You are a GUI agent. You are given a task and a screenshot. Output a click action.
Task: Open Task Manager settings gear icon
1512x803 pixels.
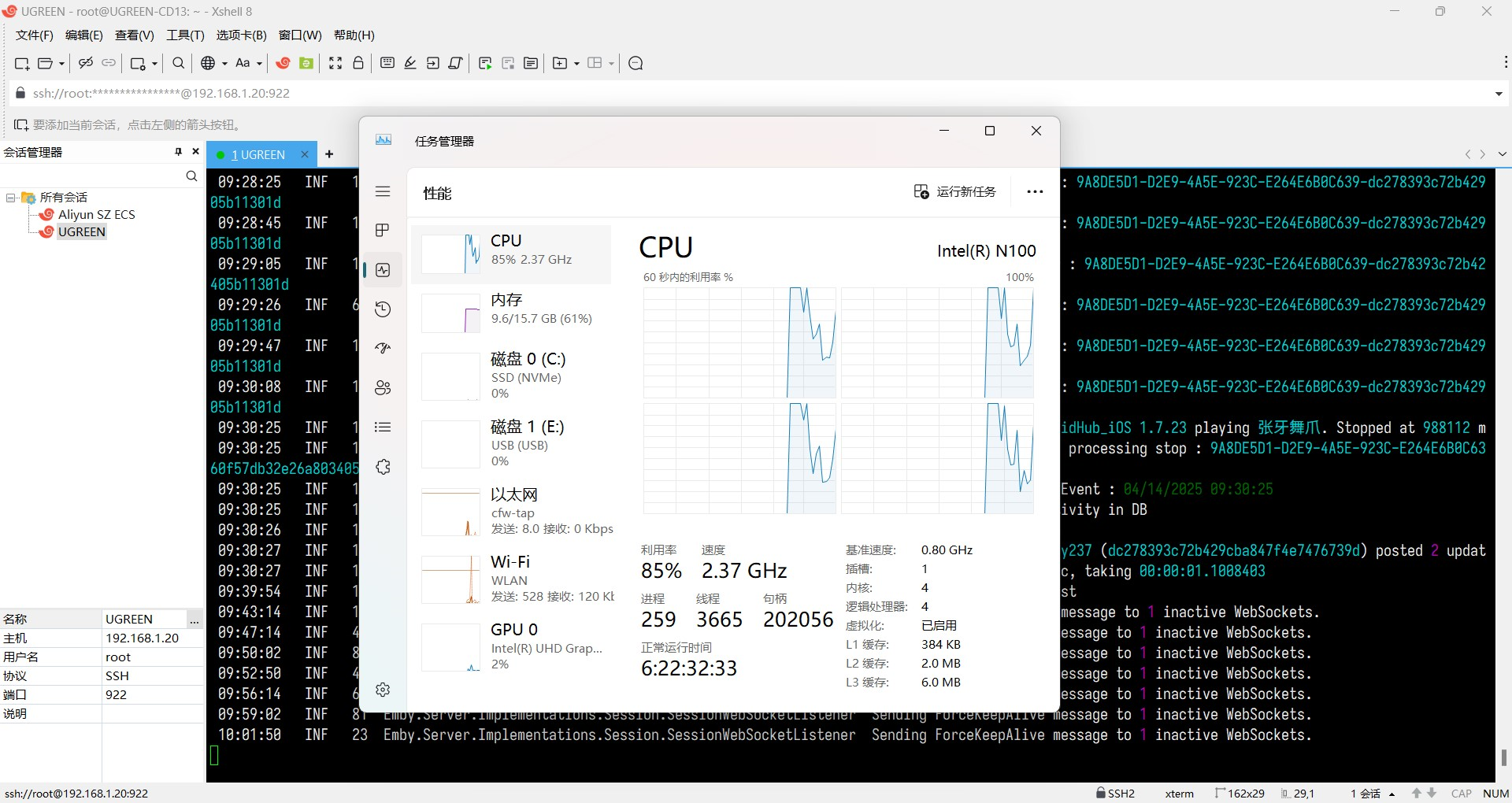(x=383, y=690)
